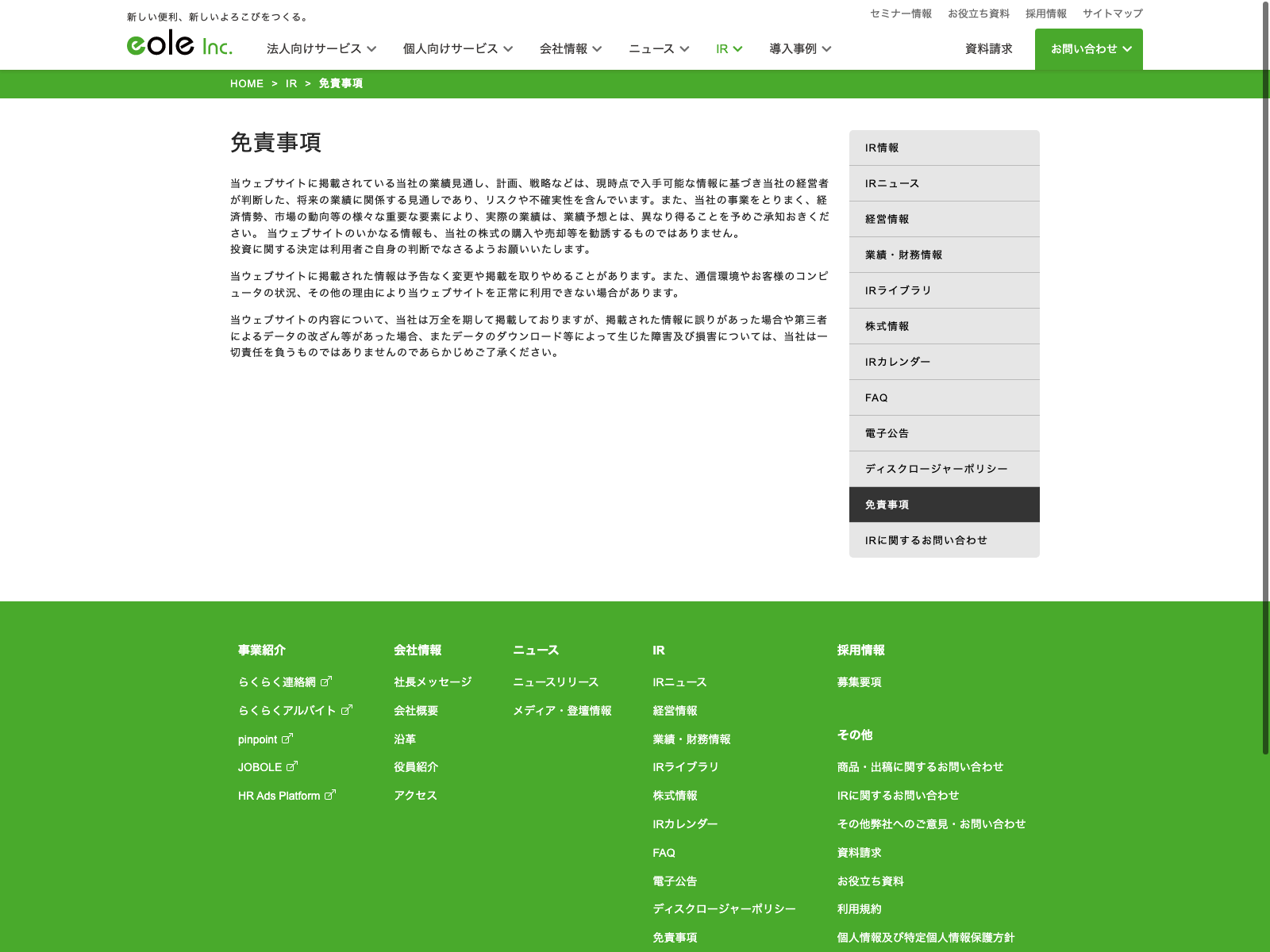1270x952 pixels.
Task: Select 導入事例 in the navigation bar
Action: (799, 49)
